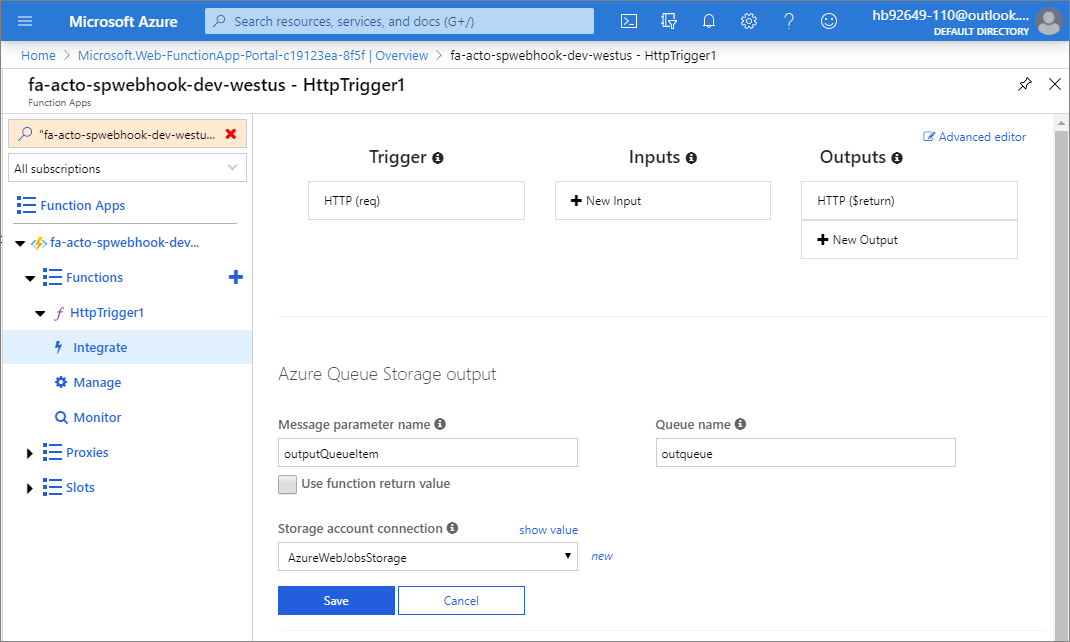Select the HTTP ($return) output

point(909,201)
